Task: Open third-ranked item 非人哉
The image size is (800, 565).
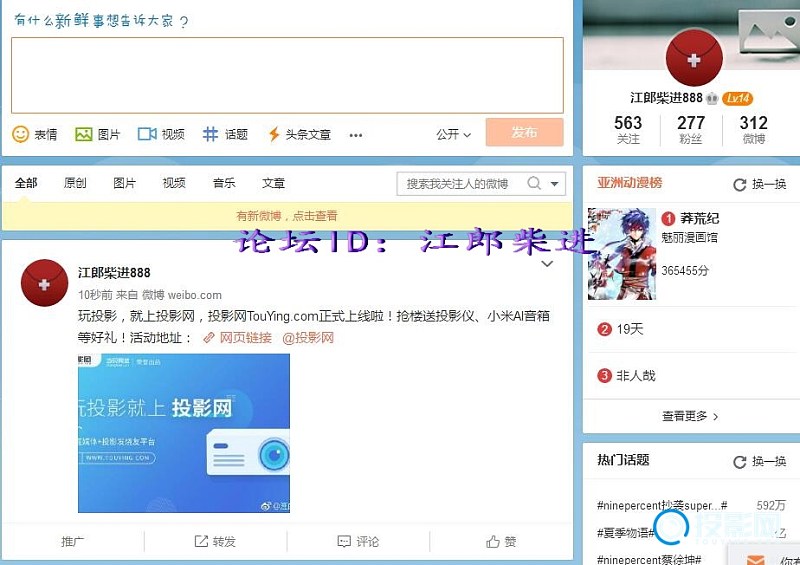Action: [636, 376]
